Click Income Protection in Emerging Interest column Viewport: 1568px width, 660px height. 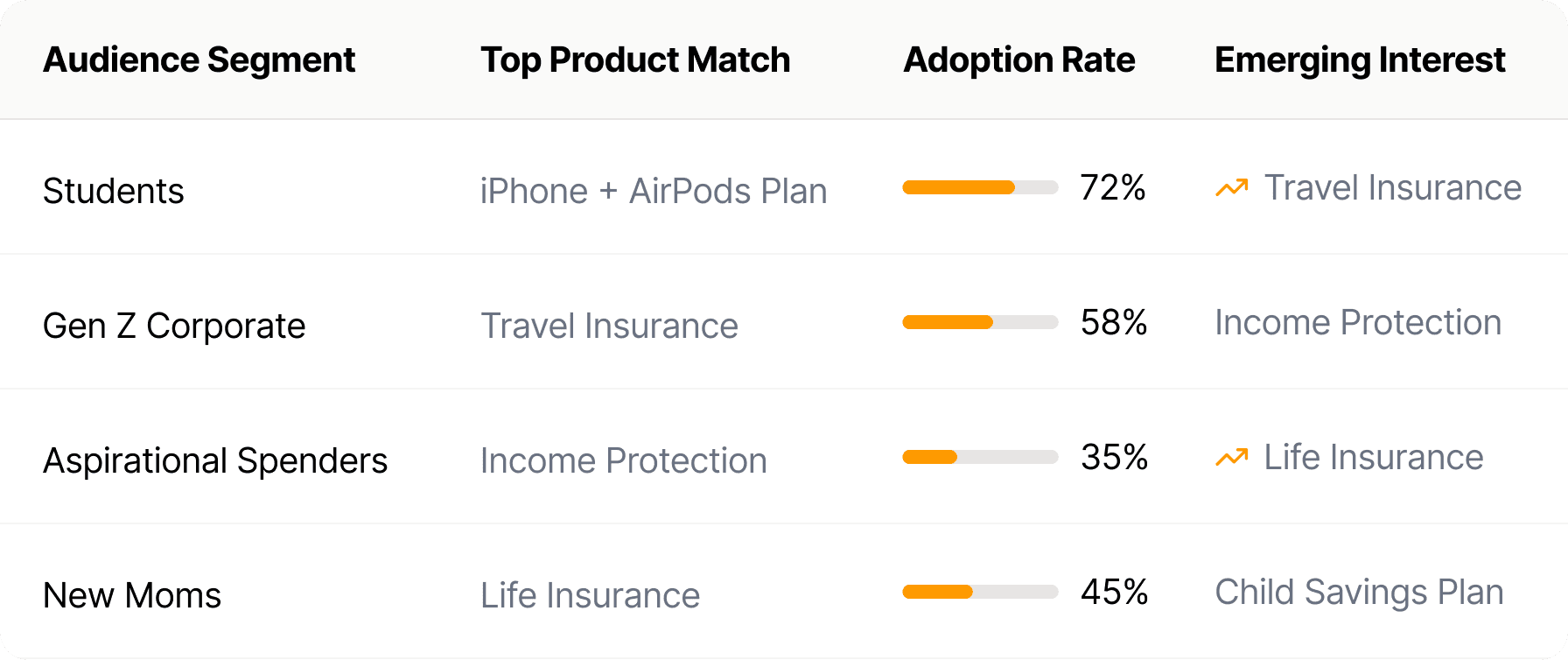point(1358,322)
